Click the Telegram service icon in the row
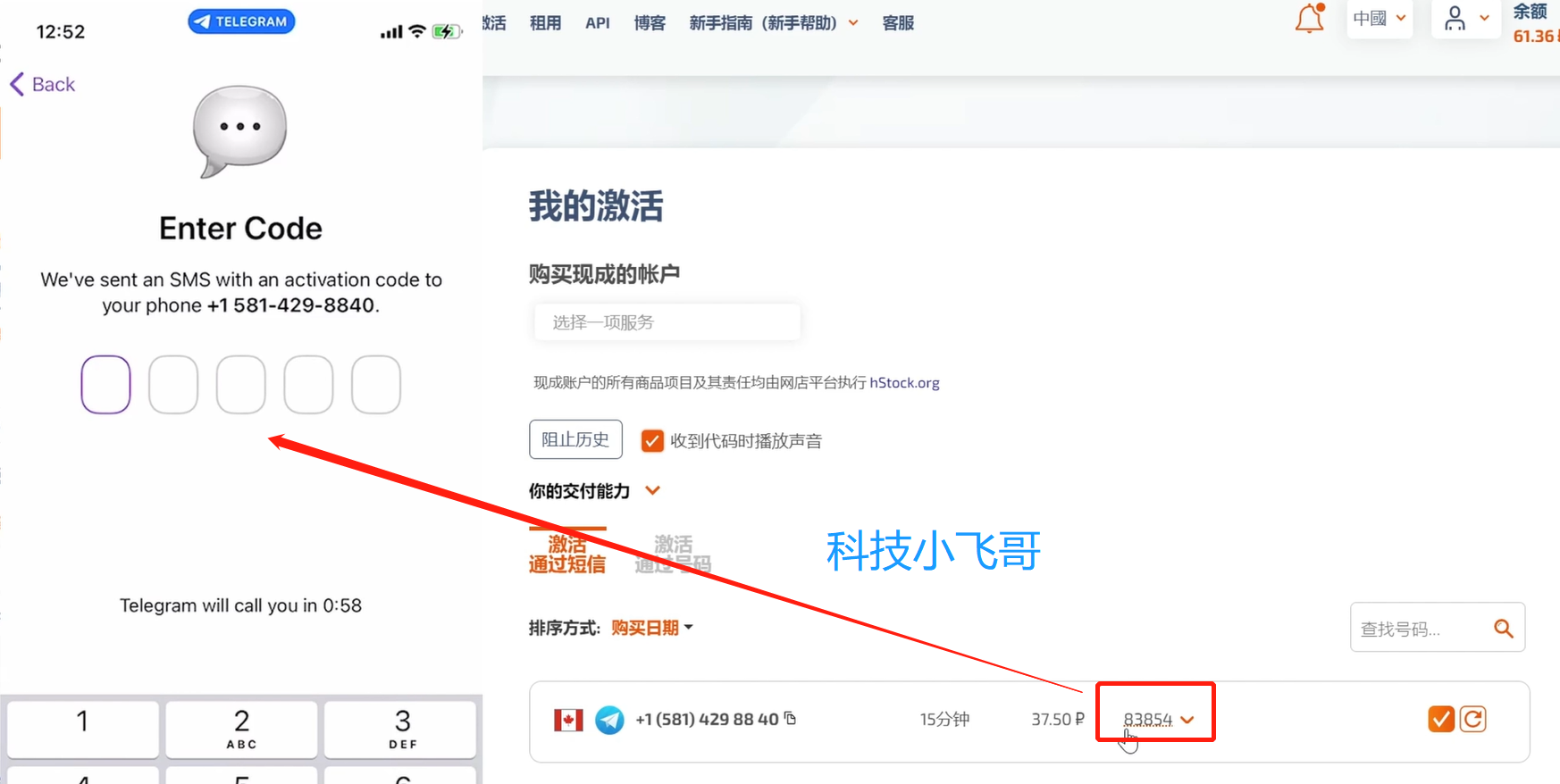Screen dimensions: 1560x784 (x=609, y=720)
